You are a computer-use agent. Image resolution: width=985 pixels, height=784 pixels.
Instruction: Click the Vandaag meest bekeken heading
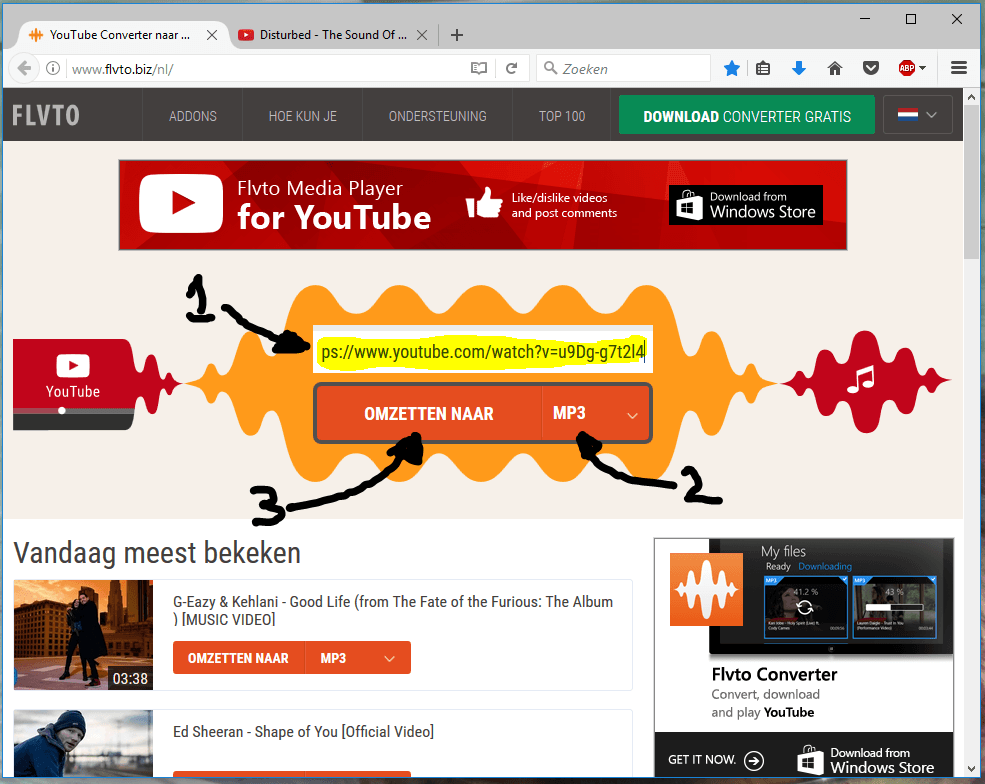(x=157, y=553)
